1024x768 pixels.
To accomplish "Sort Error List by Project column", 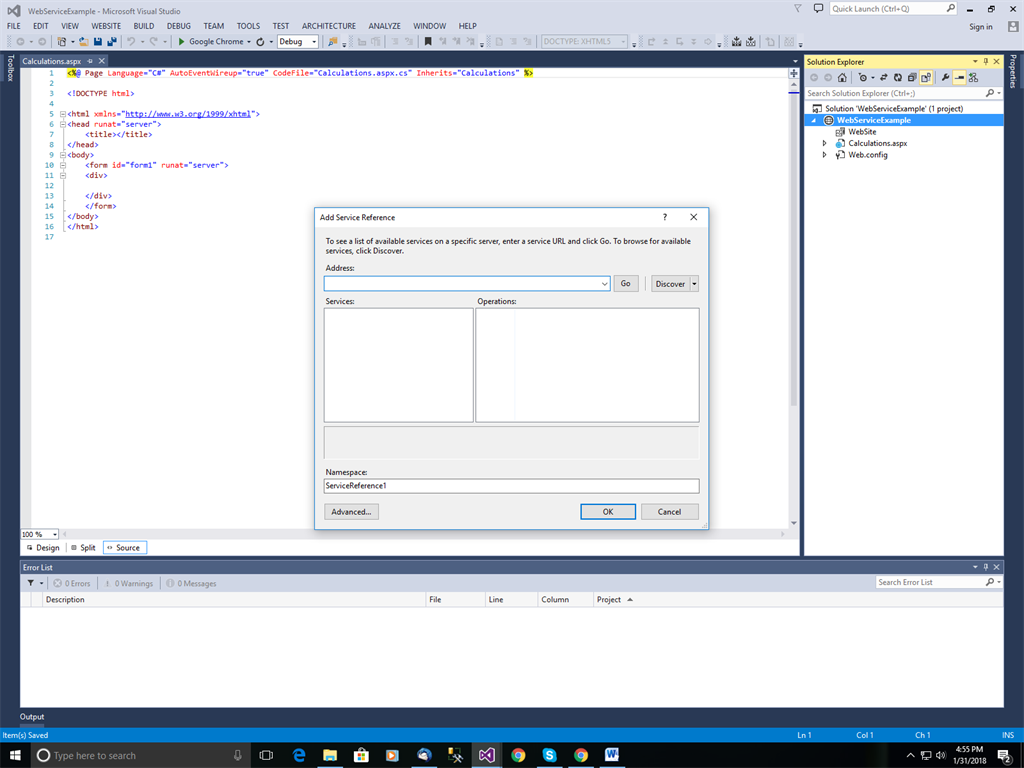I will point(609,600).
